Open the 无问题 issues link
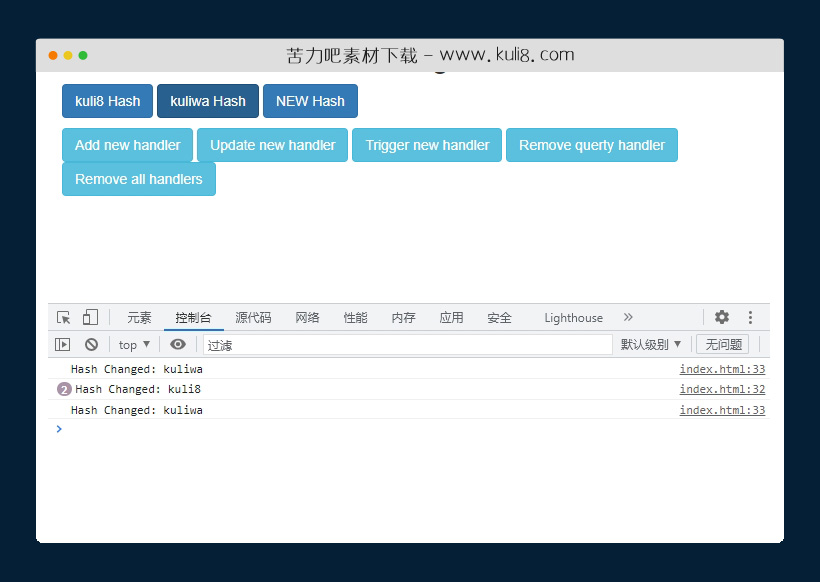Screen dimensions: 820x582 pyautogui.click(x=722, y=344)
